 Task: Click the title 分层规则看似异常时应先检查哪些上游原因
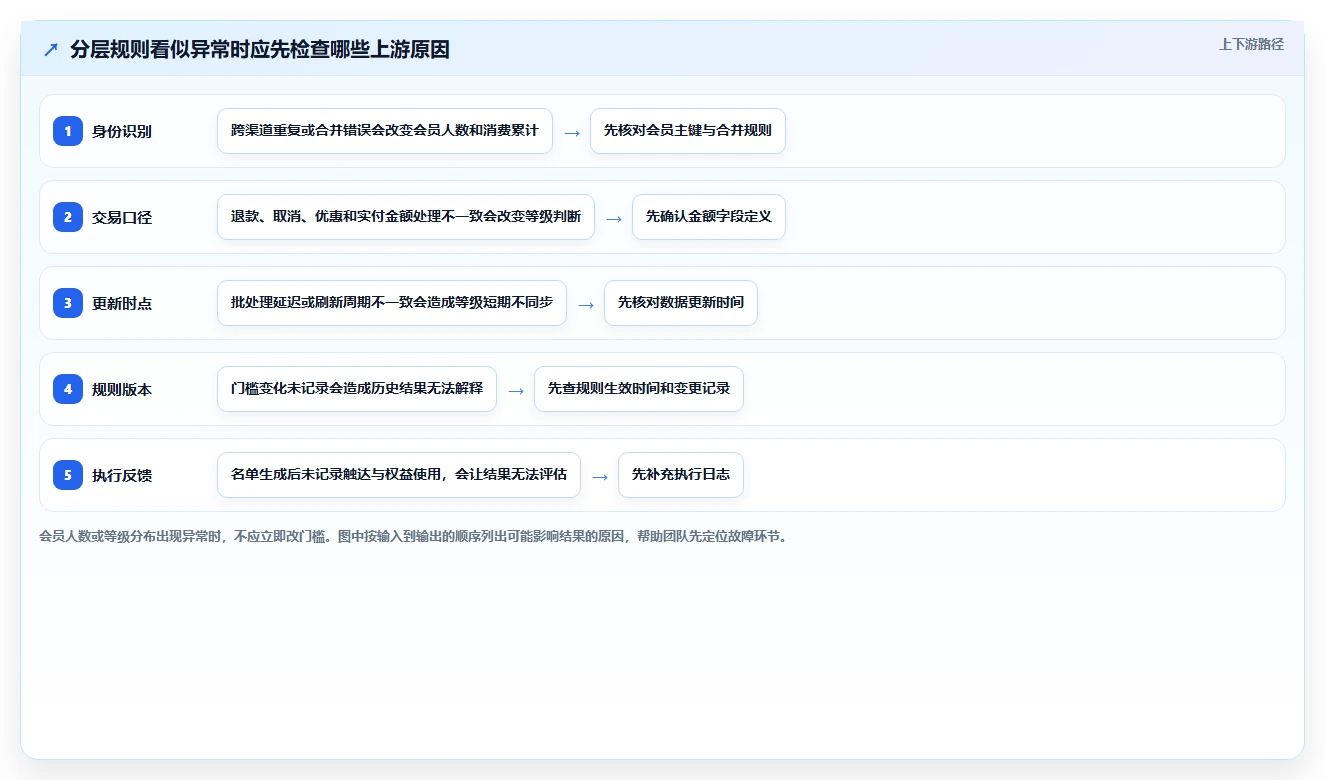[x=260, y=49]
